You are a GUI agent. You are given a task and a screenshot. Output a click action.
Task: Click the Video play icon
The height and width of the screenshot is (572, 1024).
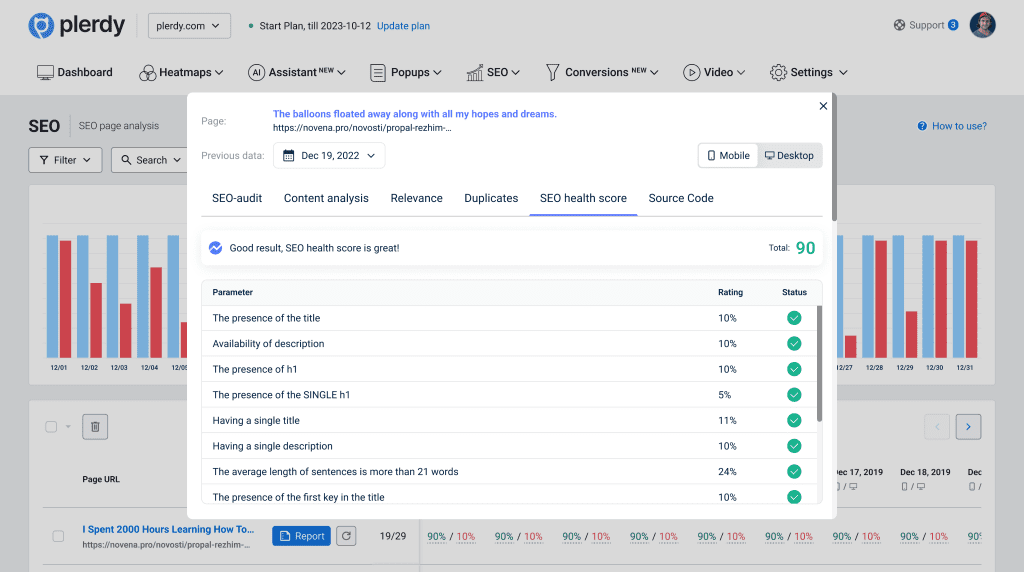692,72
